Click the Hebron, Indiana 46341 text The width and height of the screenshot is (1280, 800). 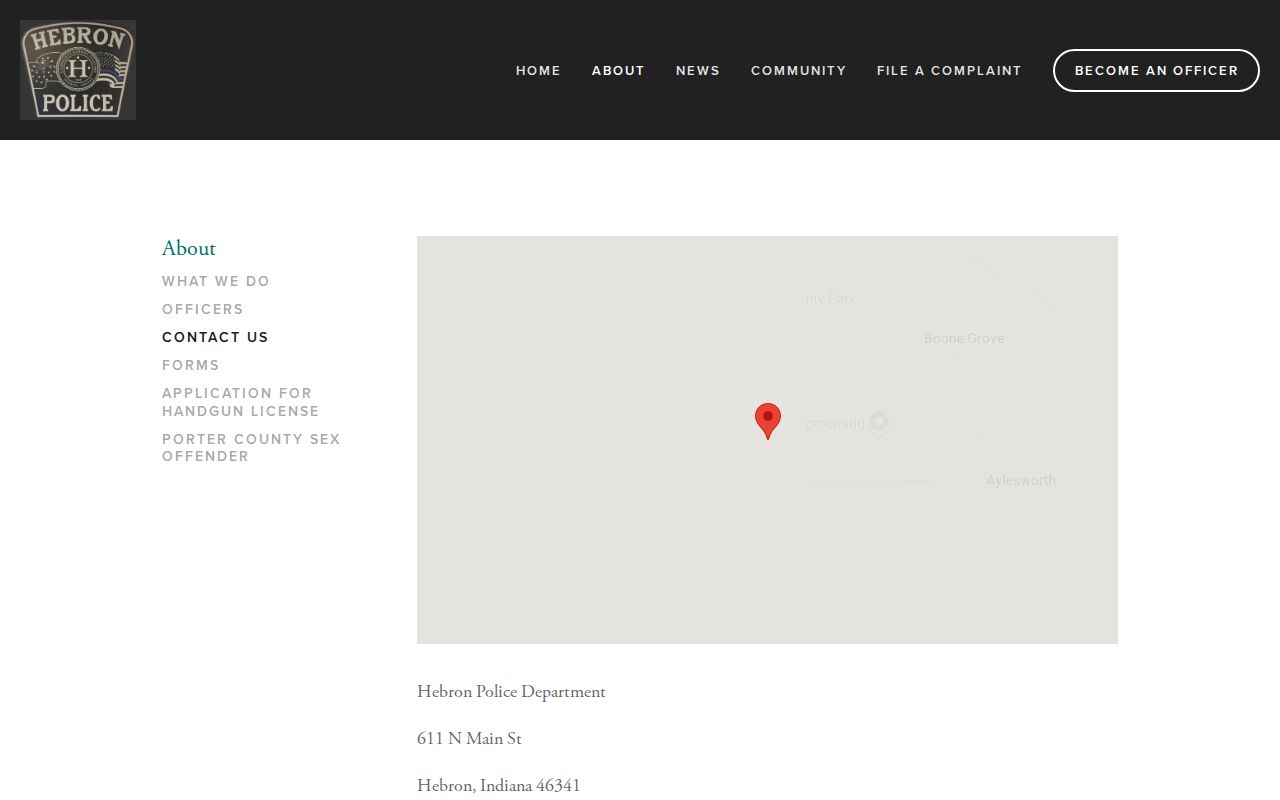[498, 786]
